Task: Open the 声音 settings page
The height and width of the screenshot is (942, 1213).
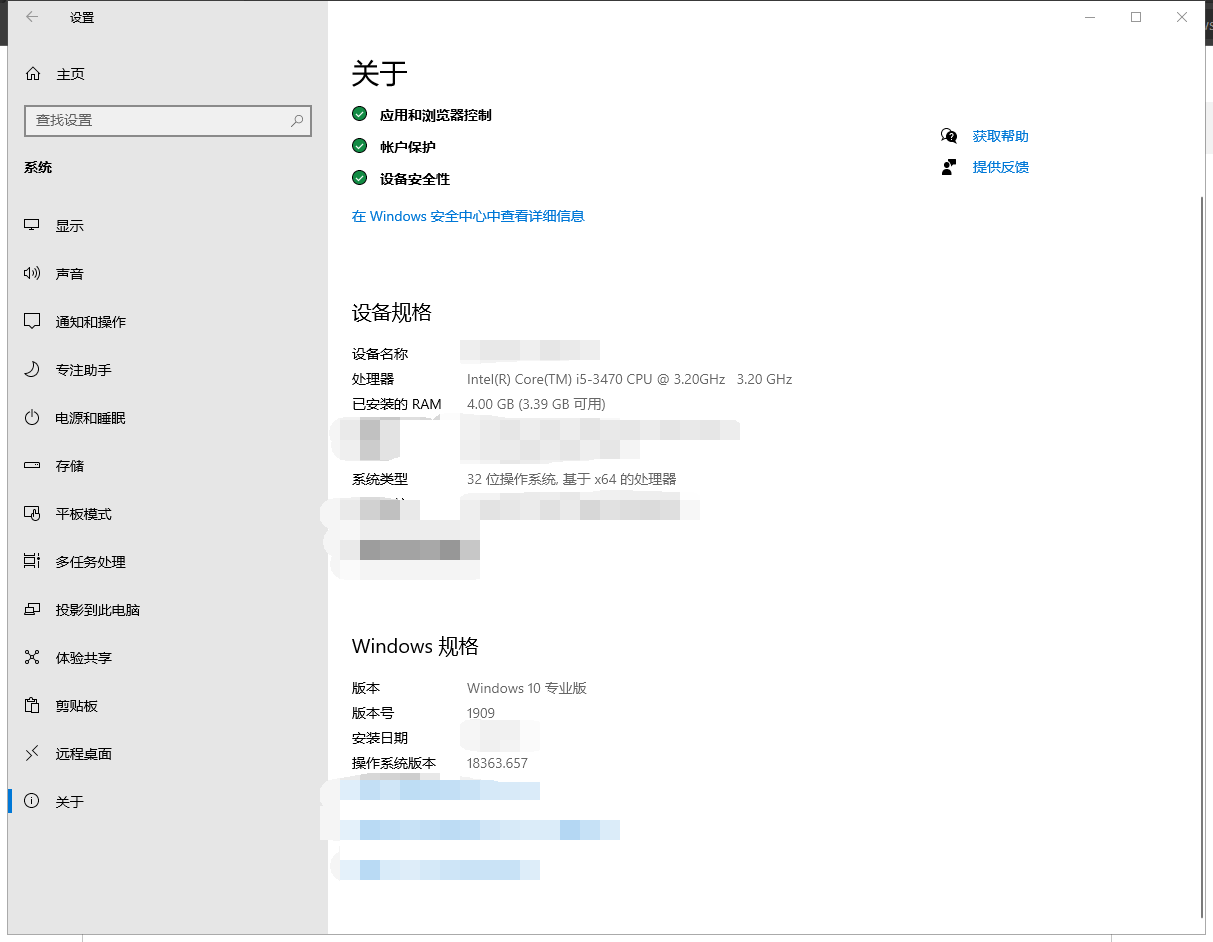Action: [x=168, y=274]
